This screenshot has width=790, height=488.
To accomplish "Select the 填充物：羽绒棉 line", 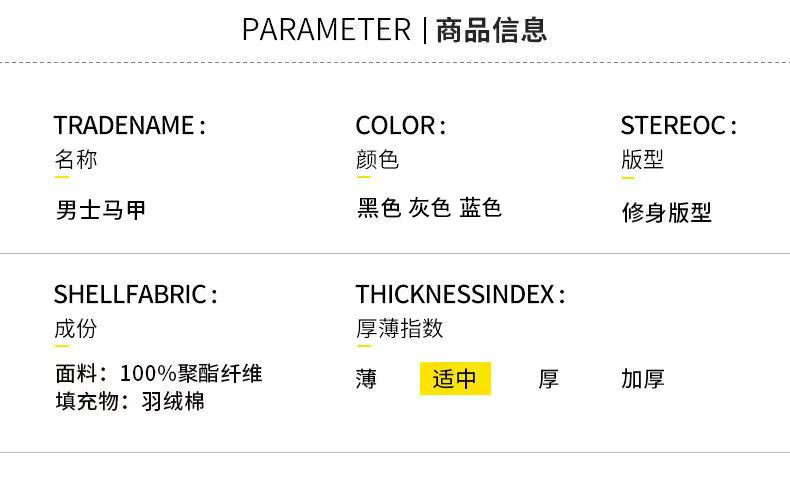I will click(x=130, y=402).
